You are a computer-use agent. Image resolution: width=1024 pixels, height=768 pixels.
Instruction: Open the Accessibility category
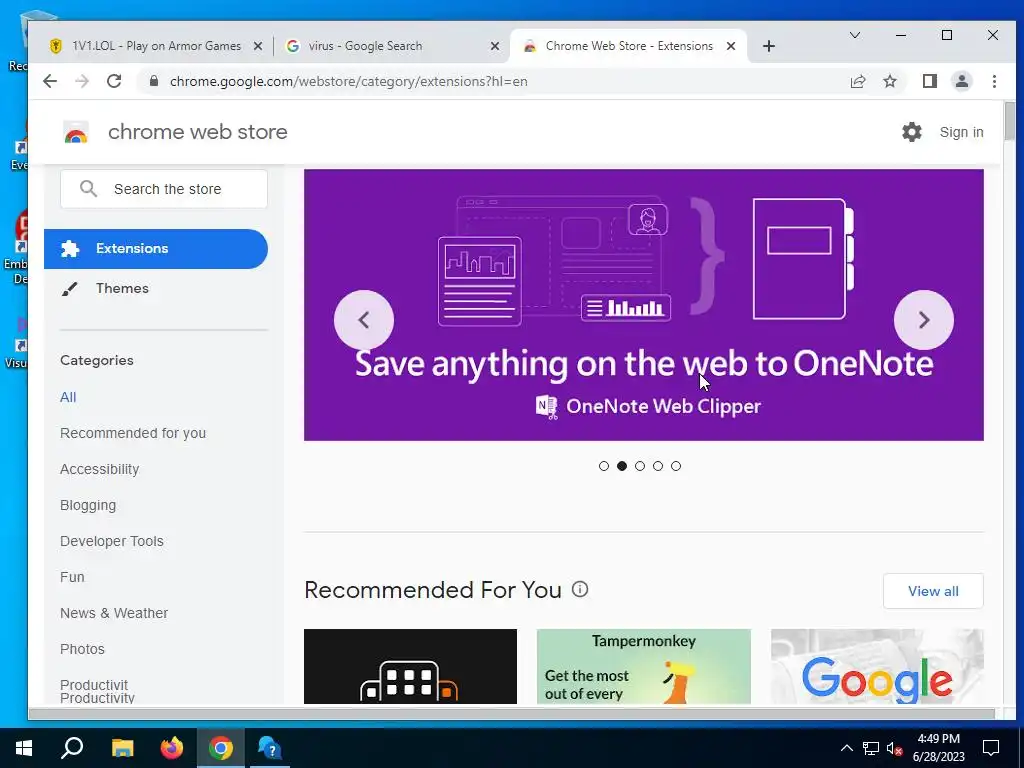pyautogui.click(x=99, y=469)
